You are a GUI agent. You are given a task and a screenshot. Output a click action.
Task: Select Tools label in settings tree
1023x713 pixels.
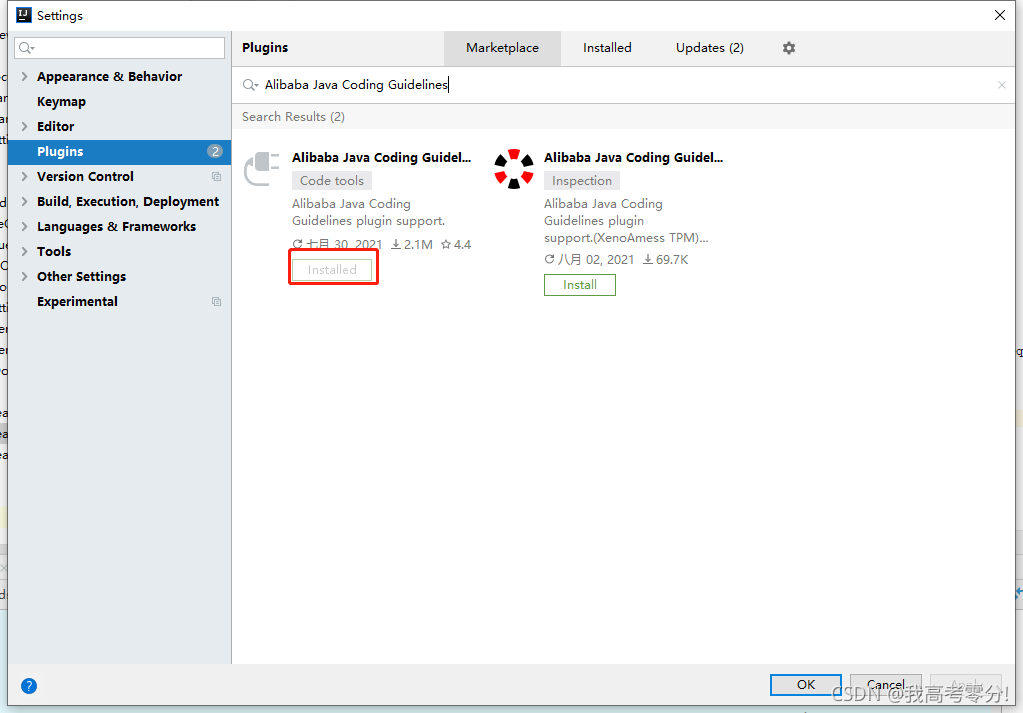[x=54, y=251]
